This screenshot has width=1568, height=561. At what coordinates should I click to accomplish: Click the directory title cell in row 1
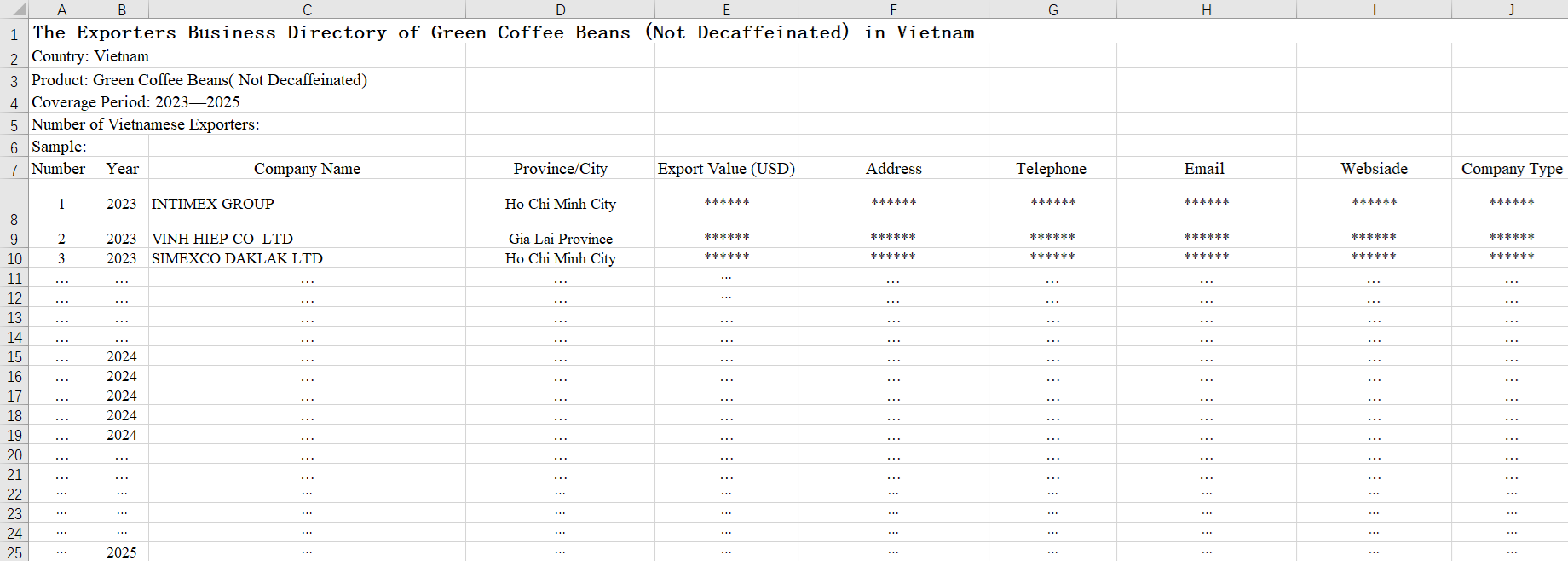503,32
